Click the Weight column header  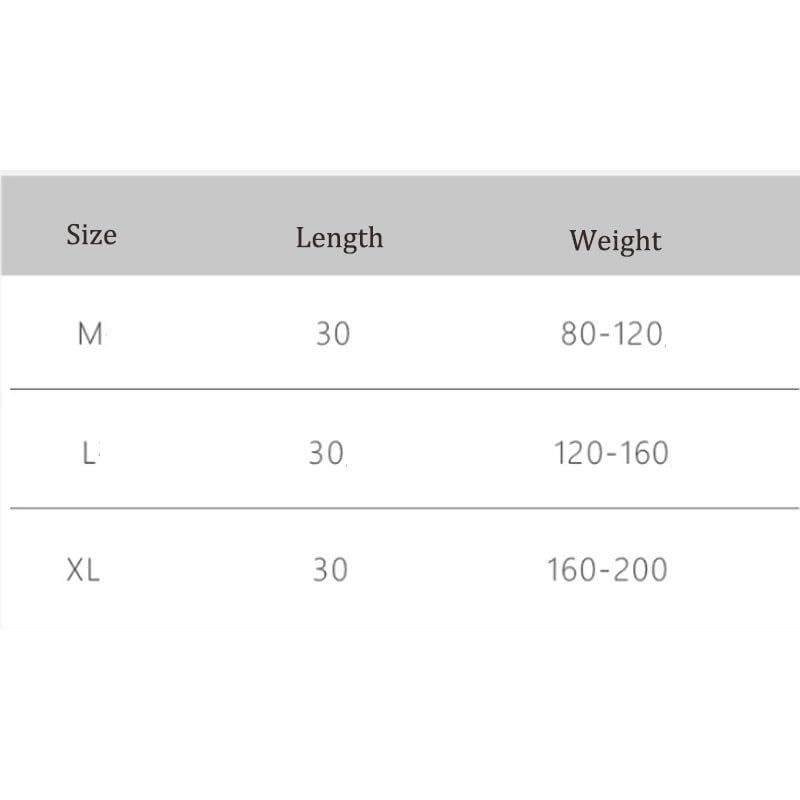[x=615, y=241]
